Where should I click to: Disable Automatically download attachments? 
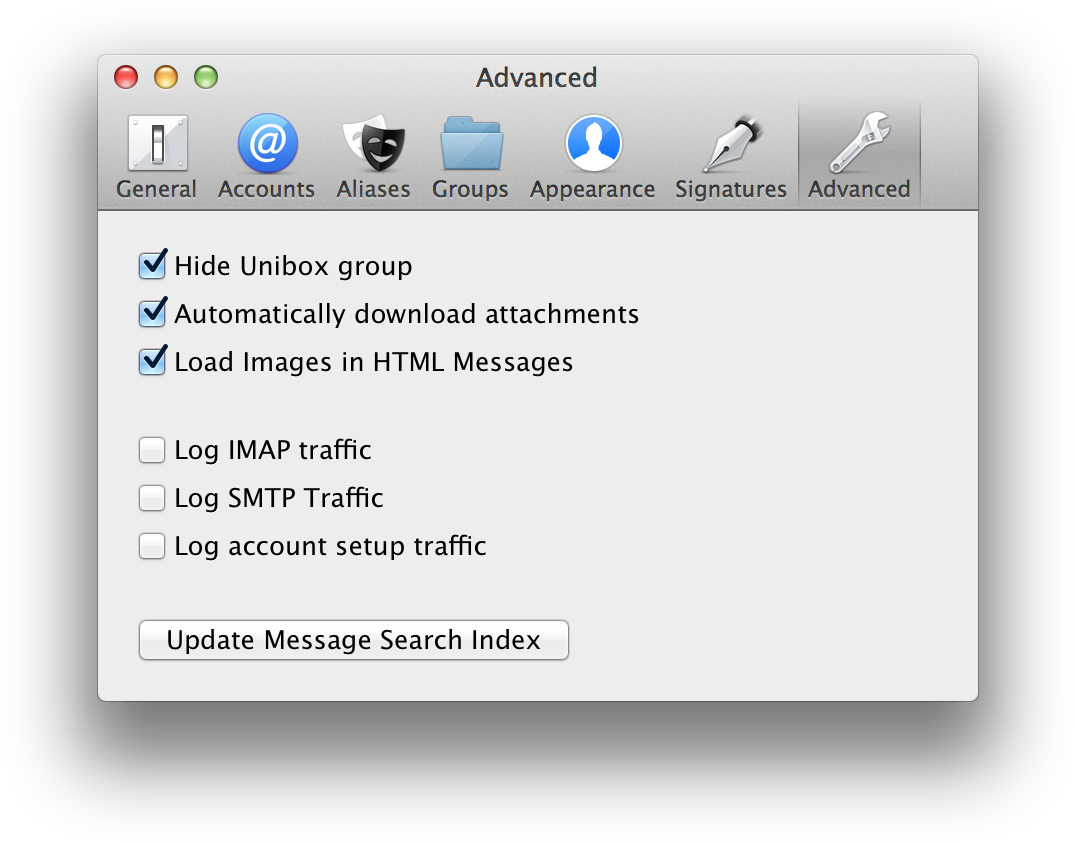pyautogui.click(x=152, y=313)
